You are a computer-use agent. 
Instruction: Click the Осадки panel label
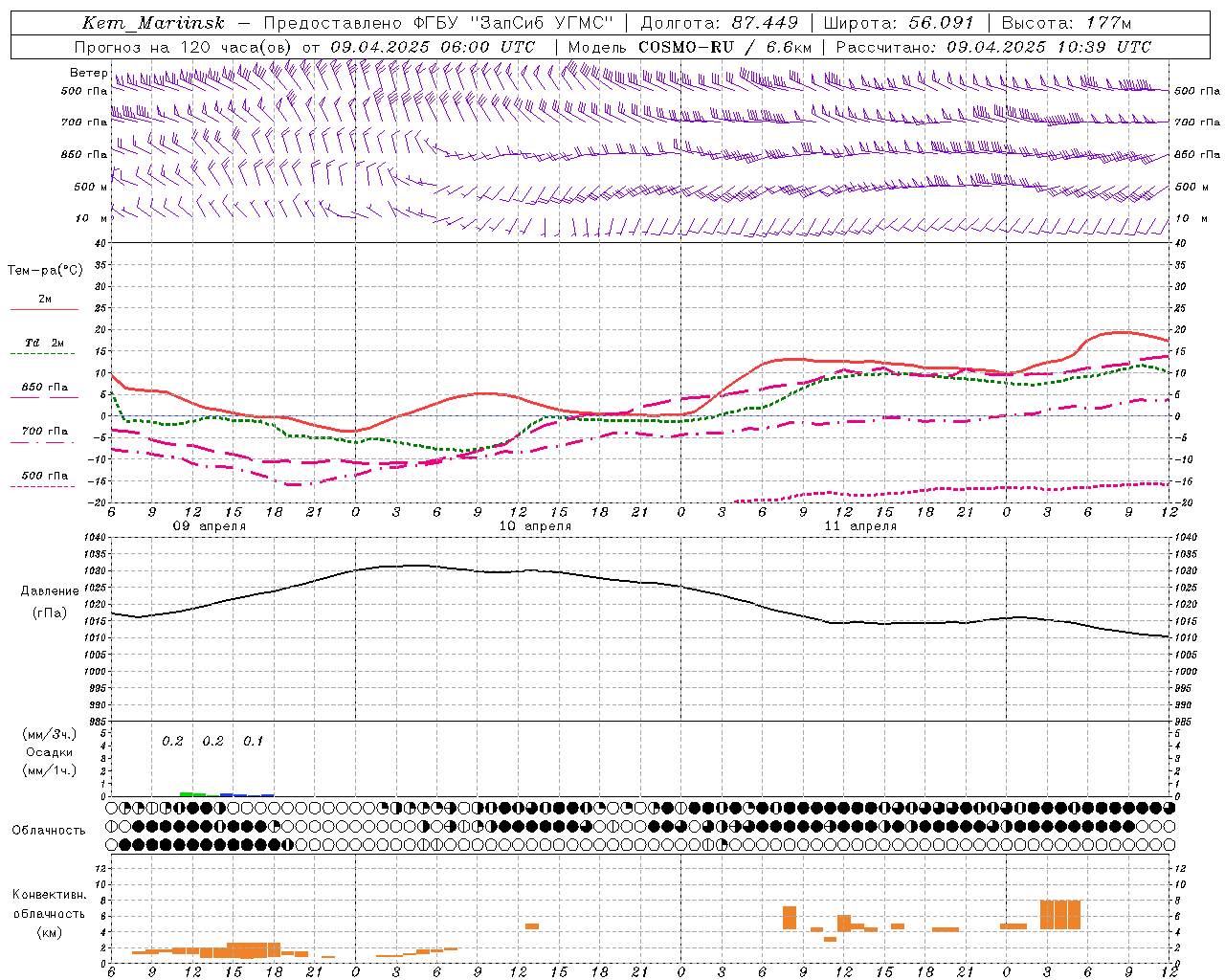click(50, 752)
